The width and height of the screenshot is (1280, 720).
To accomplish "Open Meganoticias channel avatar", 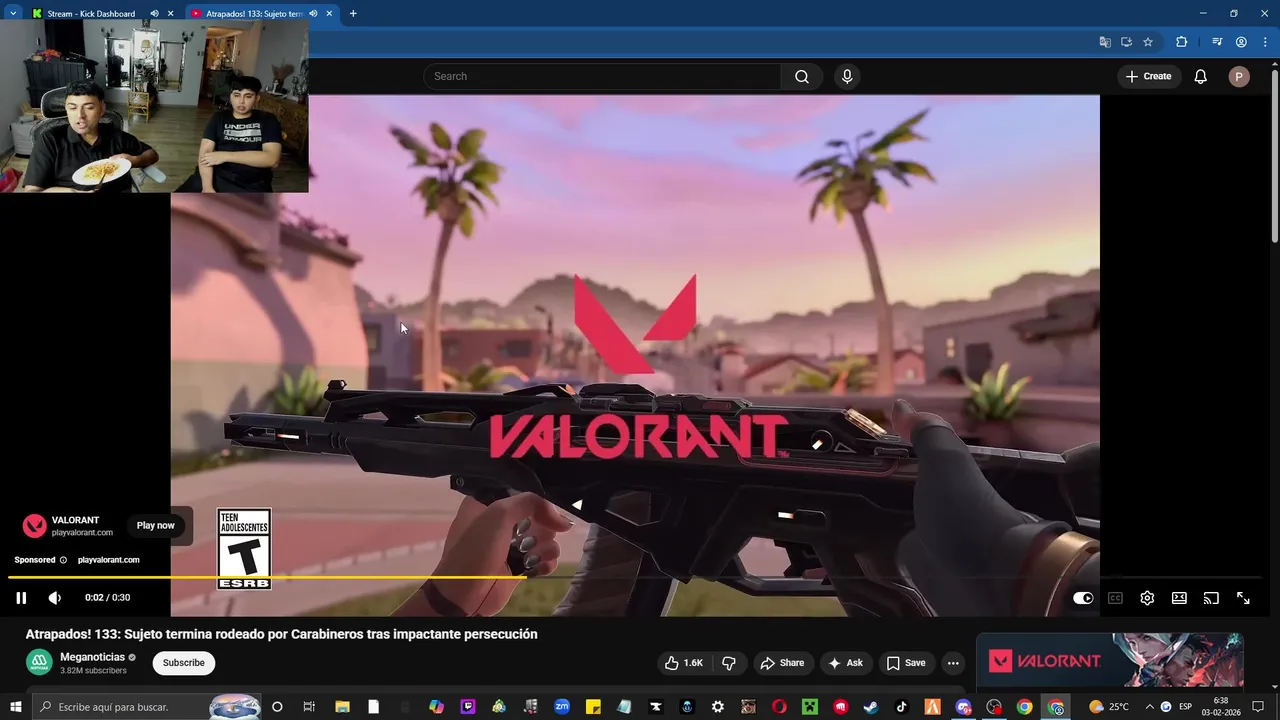I will 39,663.
